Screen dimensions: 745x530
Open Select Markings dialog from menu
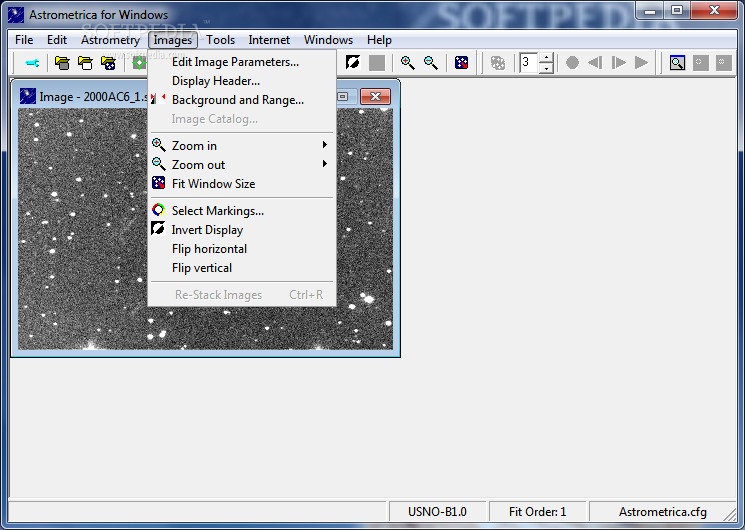point(217,211)
